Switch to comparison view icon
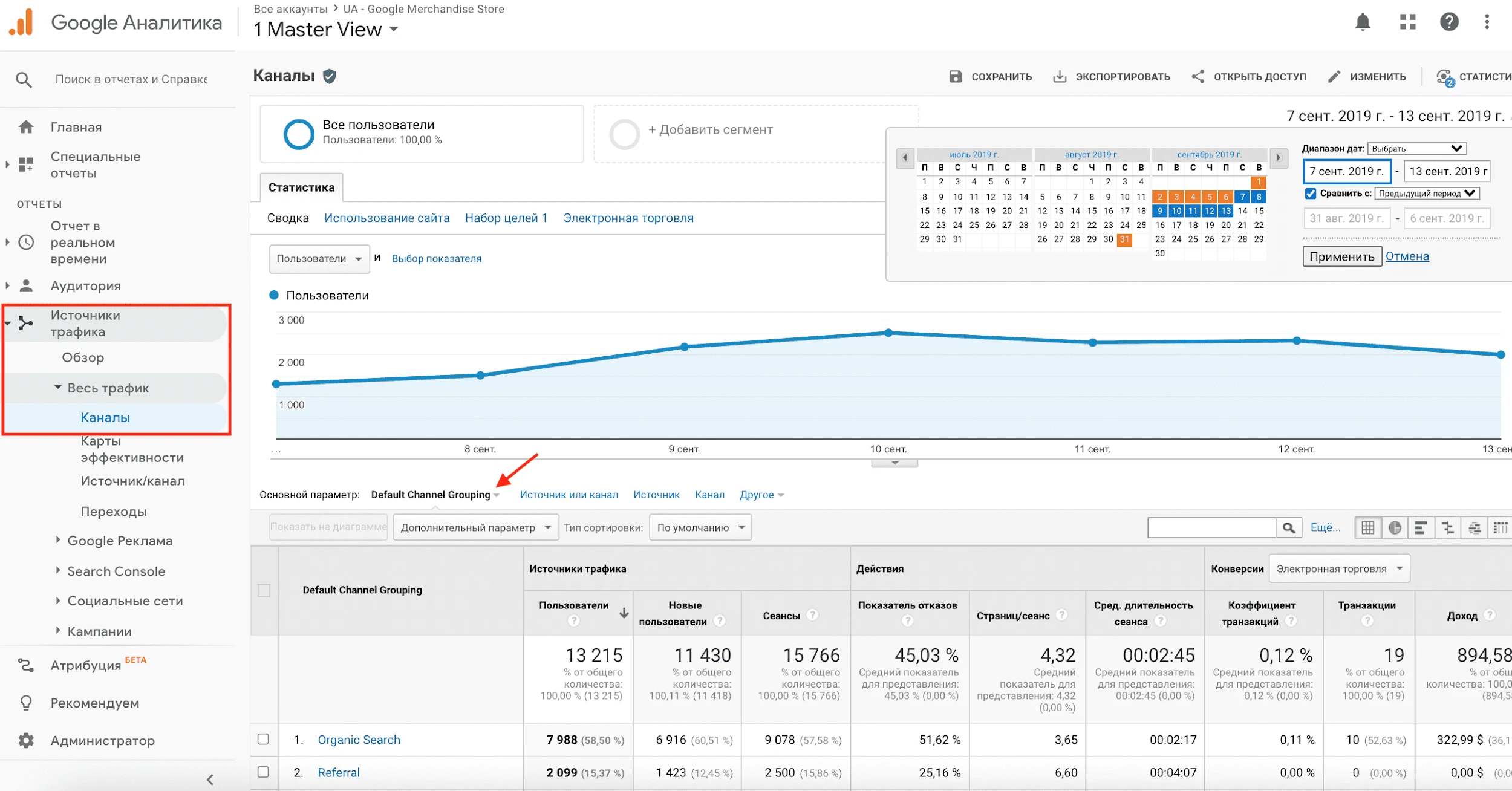The width and height of the screenshot is (1512, 791). [x=1448, y=528]
